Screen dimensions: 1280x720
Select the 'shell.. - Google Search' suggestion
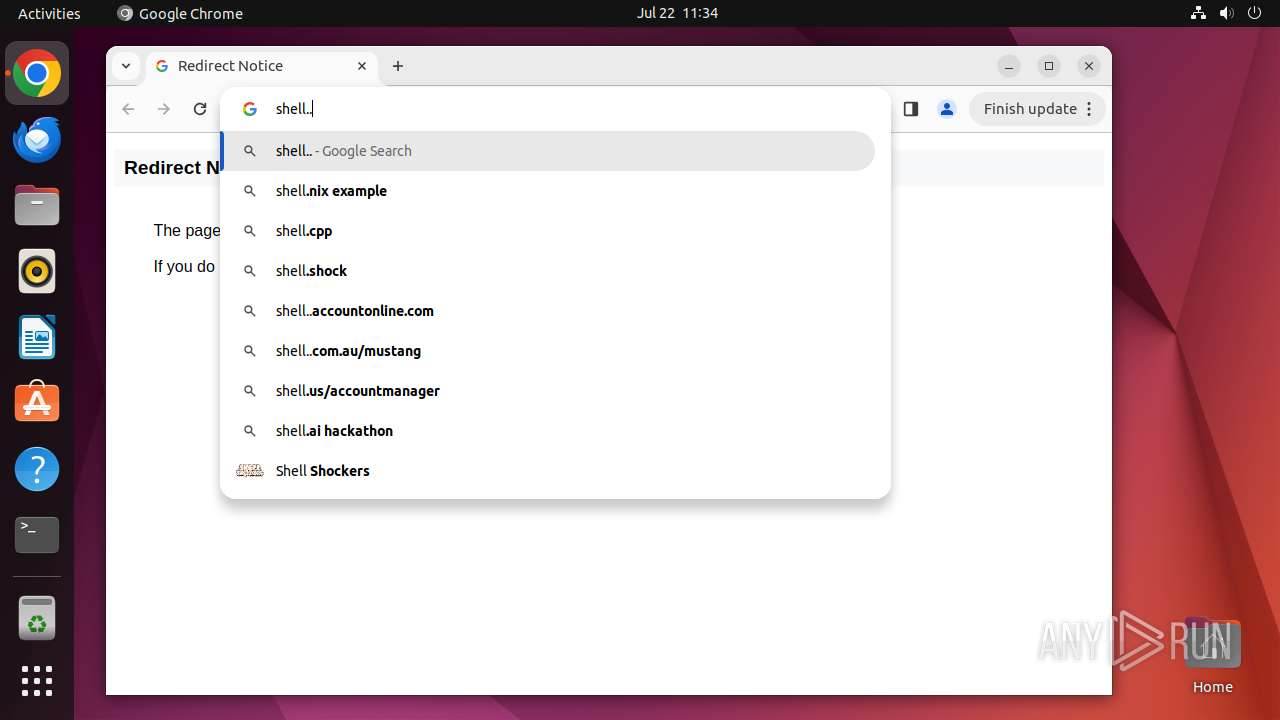[548, 151]
